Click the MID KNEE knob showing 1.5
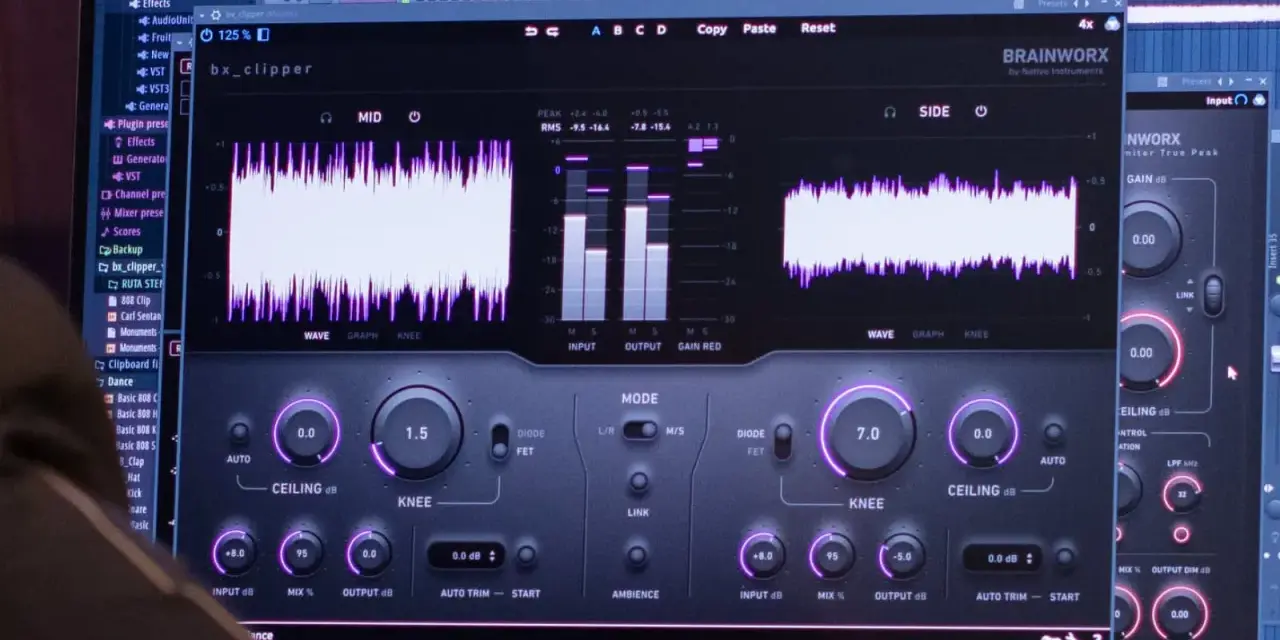Viewport: 1280px width, 640px height. (x=416, y=433)
